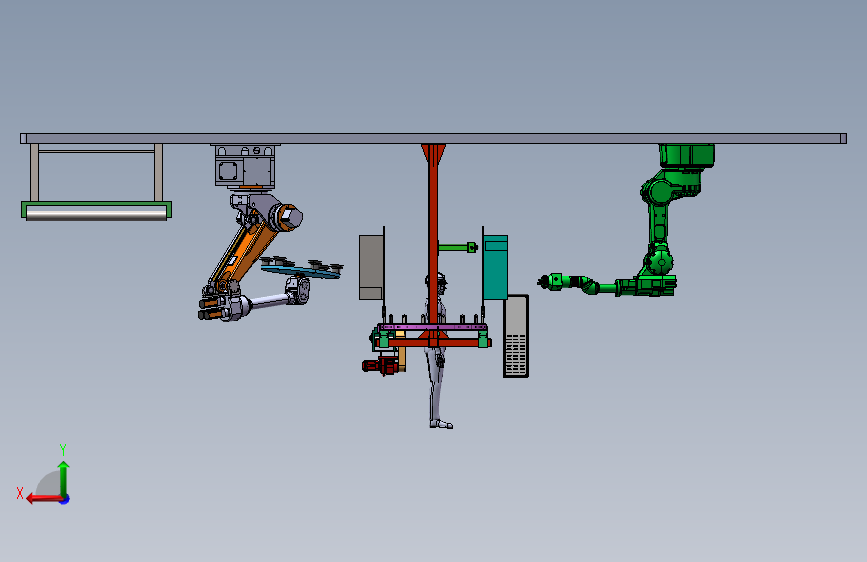867x562 pixels.
Task: Select the green robot's ceiling base
Action: tap(686, 155)
